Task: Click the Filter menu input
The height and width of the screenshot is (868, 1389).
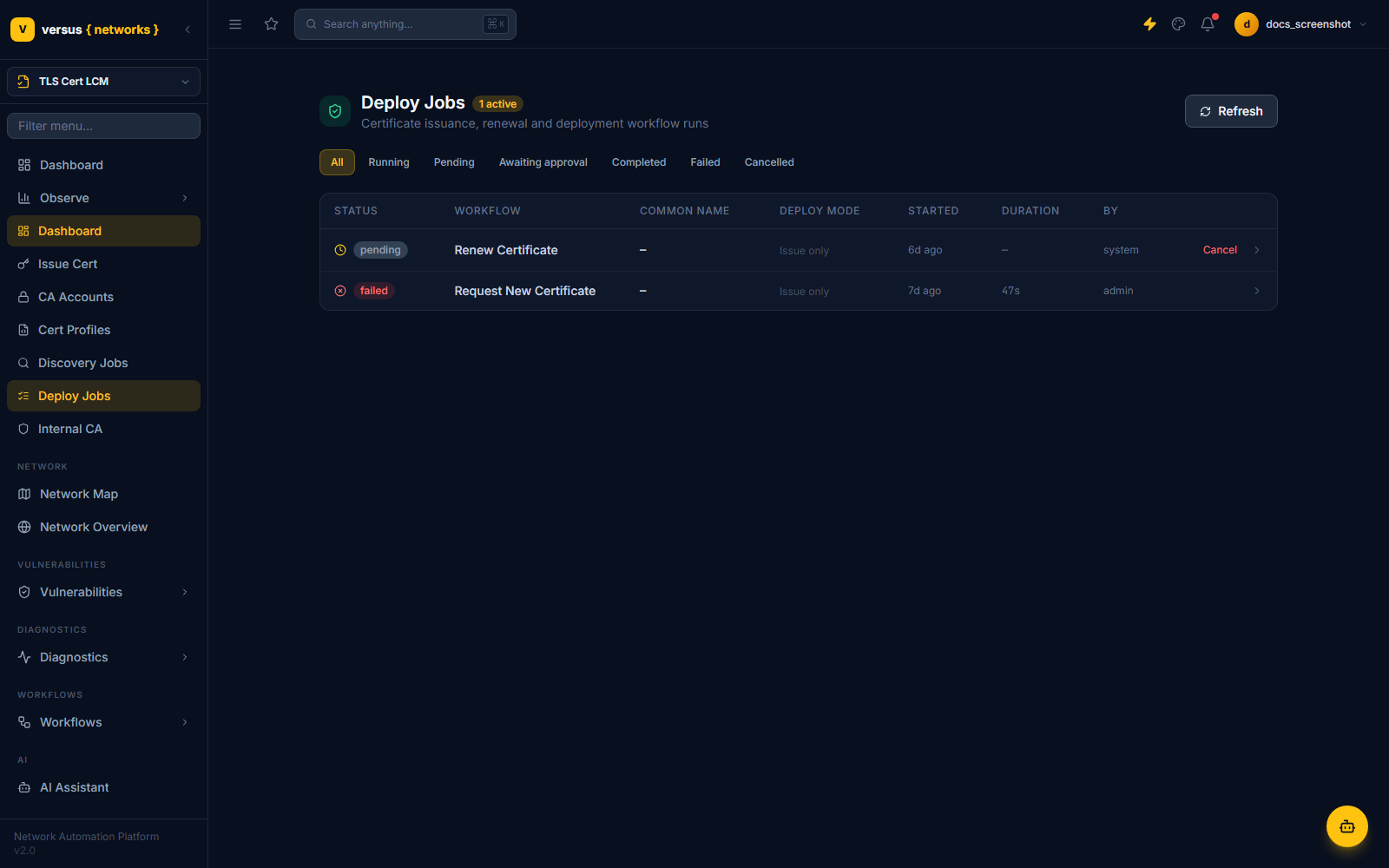Action: pos(103,126)
